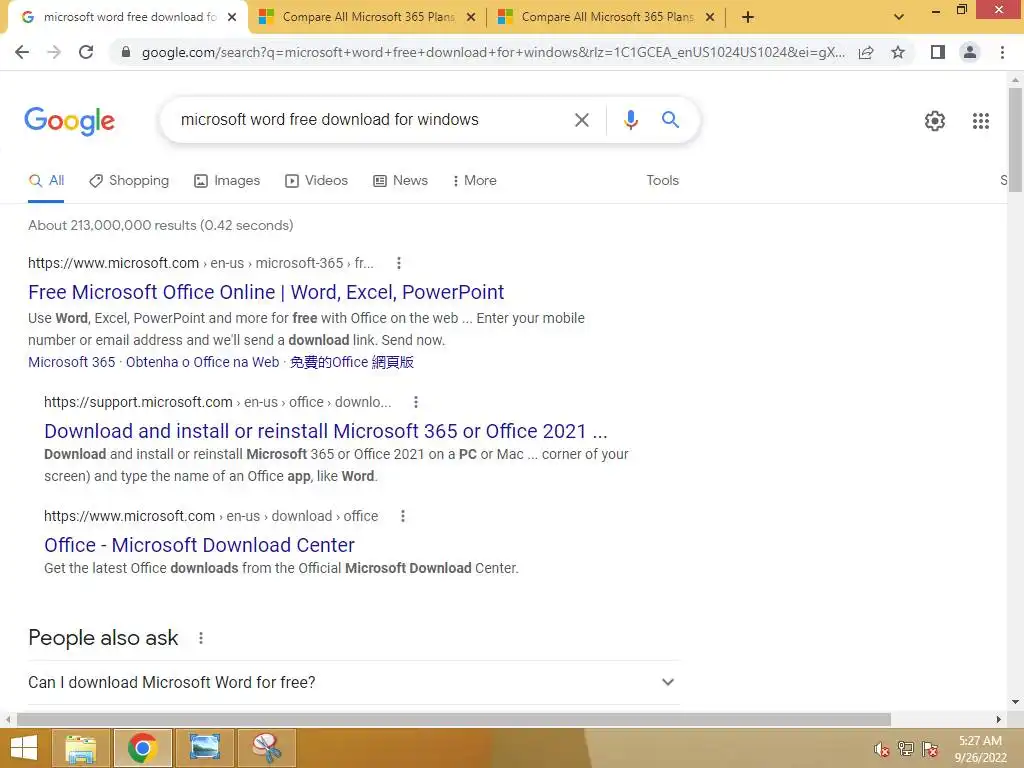1024x768 pixels.
Task: Open the Chrome three-dot menu
Action: (1002, 52)
